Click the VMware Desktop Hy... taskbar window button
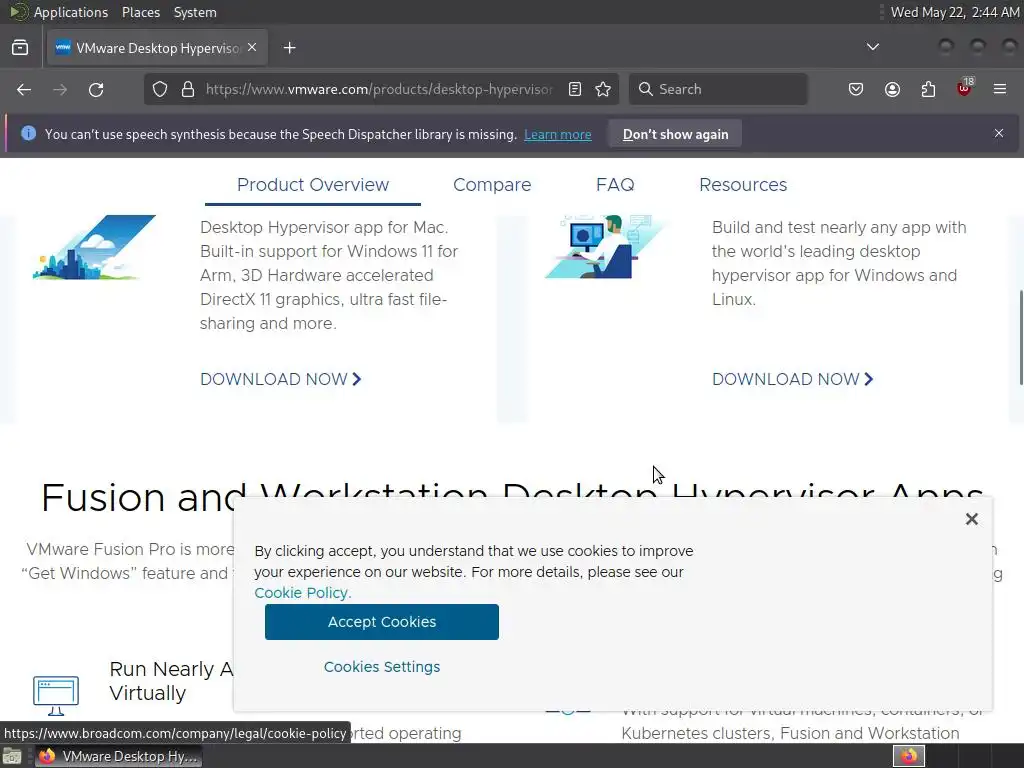Screen dimensions: 1024x768 pyautogui.click(x=118, y=756)
